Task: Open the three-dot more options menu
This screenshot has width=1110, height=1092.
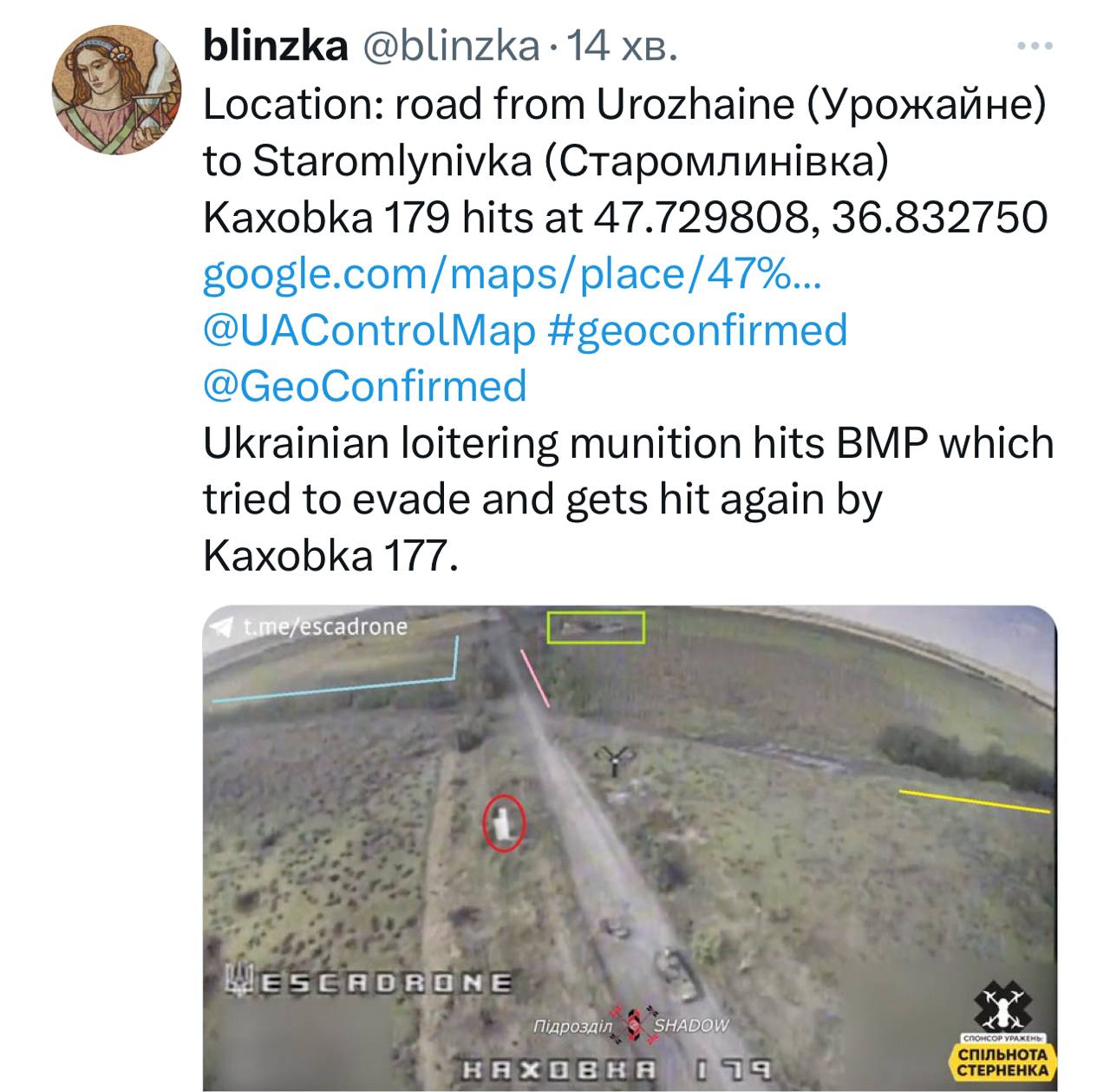Action: pyautogui.click(x=1035, y=47)
